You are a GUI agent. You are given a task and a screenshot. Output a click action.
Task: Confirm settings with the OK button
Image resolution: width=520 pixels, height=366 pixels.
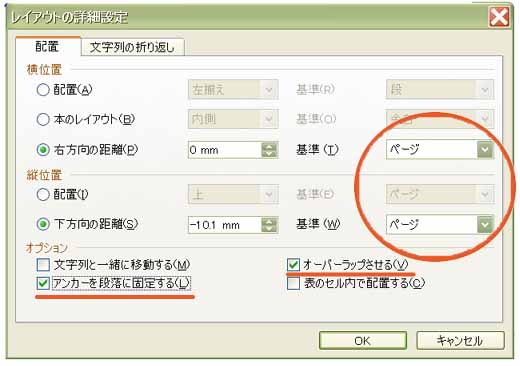[x=363, y=340]
